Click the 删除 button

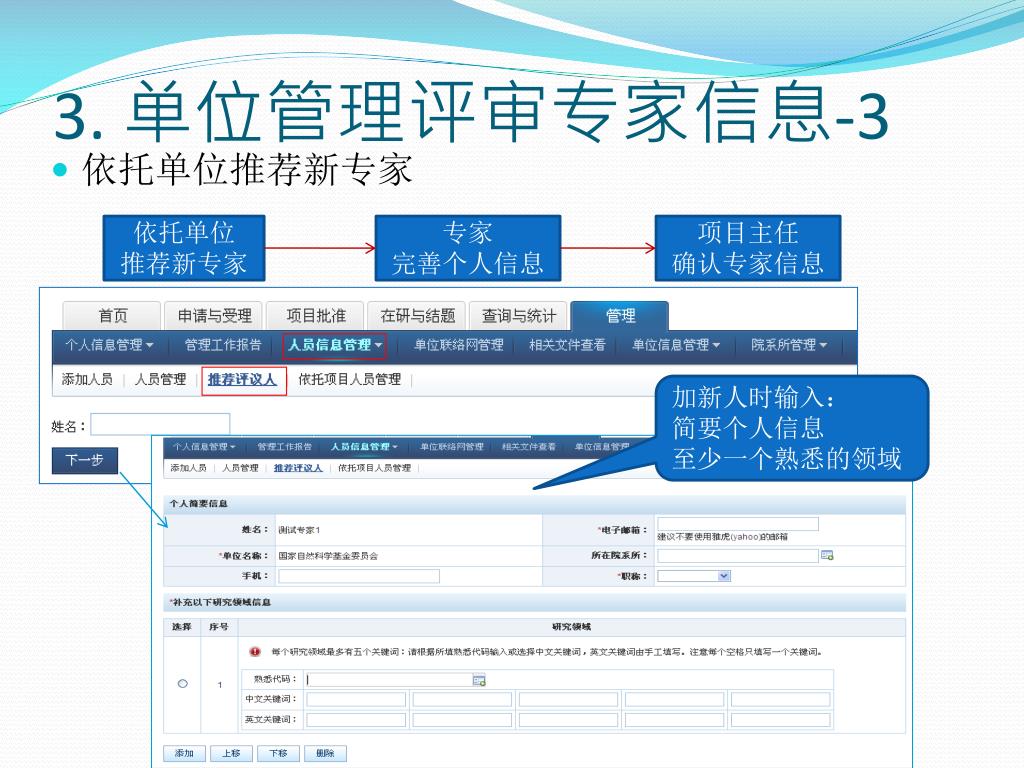325,754
